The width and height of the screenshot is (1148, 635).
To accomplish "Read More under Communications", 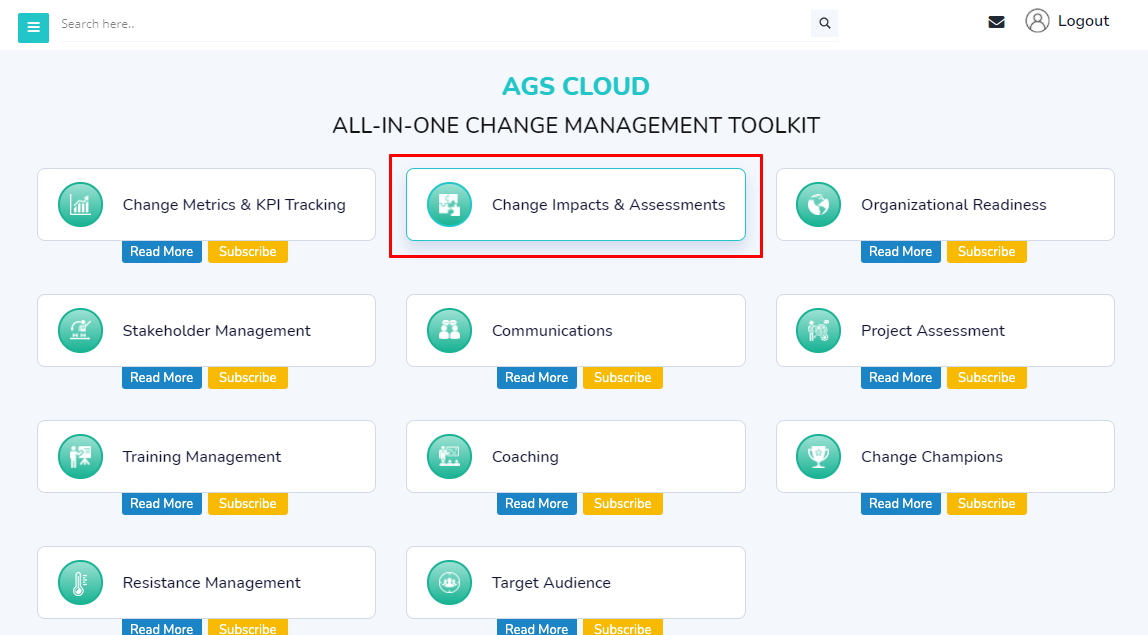I will (537, 377).
